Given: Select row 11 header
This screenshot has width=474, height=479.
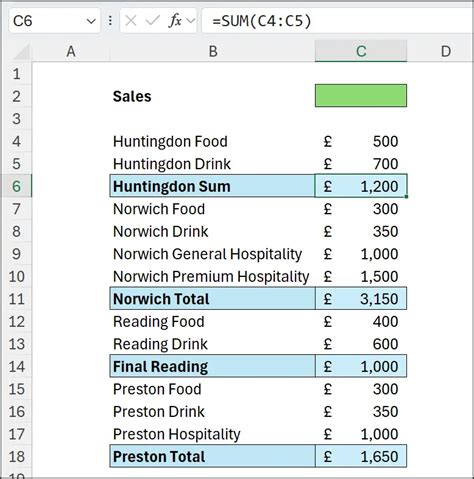Looking at the screenshot, I should (17, 299).
